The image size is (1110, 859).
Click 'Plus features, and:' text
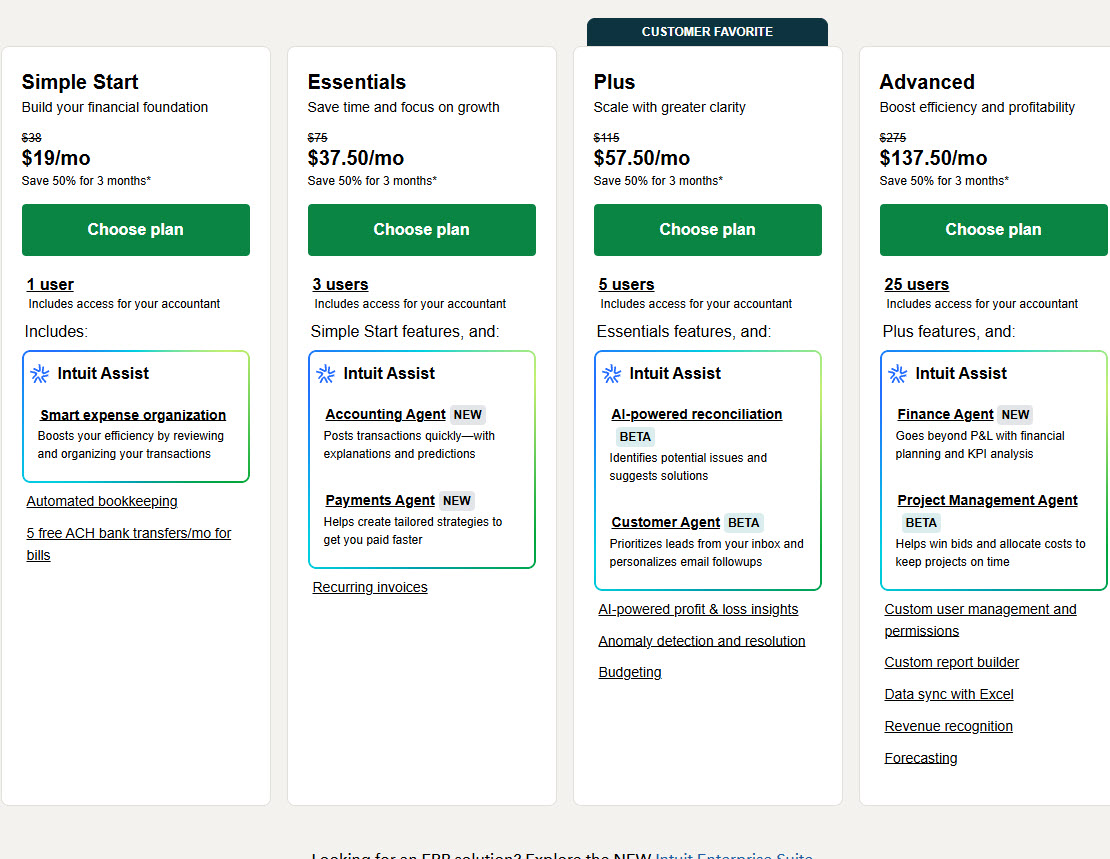(949, 331)
